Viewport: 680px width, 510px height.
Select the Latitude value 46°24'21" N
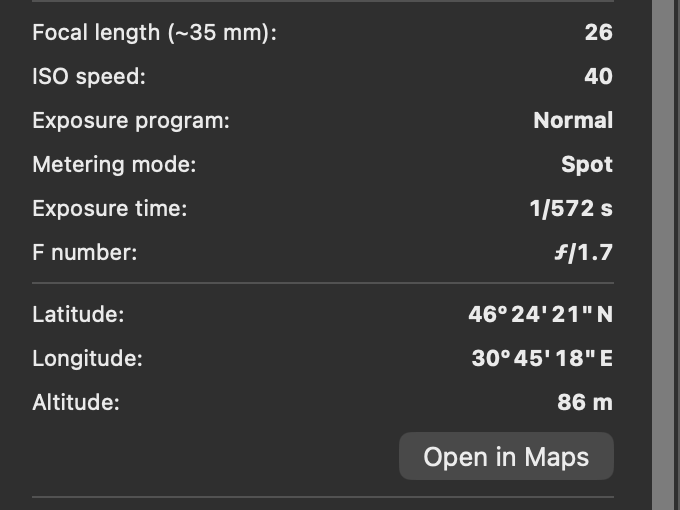pos(540,314)
